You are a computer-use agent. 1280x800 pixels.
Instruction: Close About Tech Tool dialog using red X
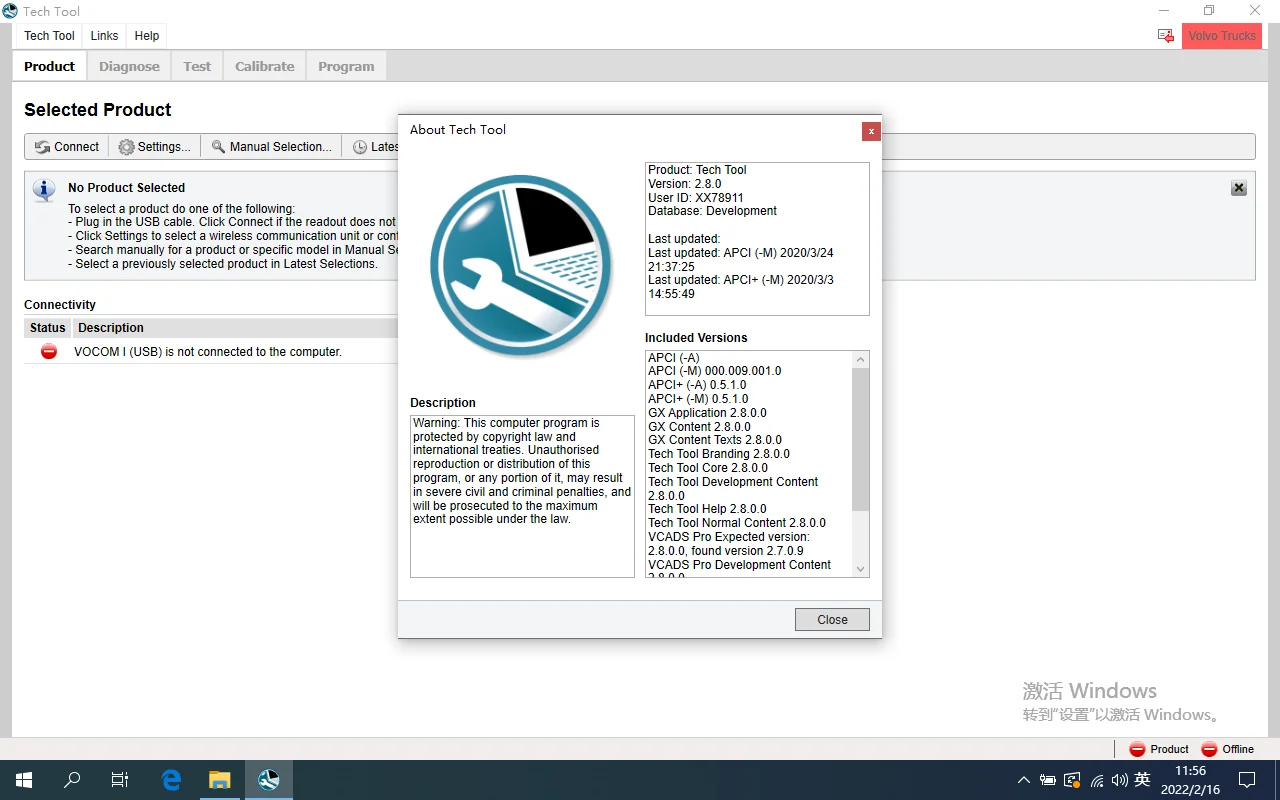pos(871,131)
